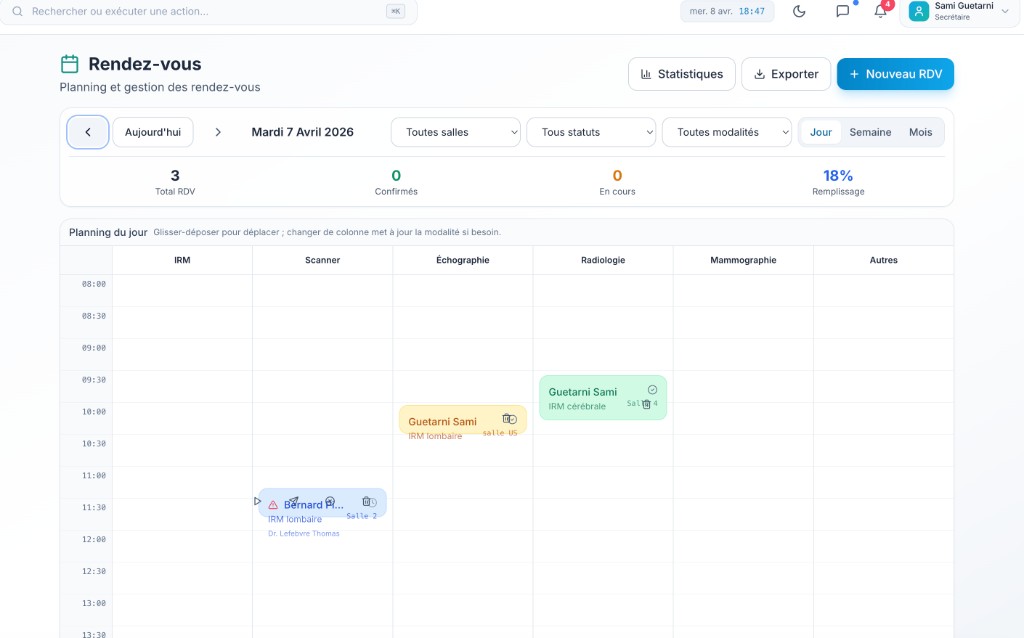Click the send paper-plane icon on Bernard card
1024x638 pixels.
pos(293,502)
